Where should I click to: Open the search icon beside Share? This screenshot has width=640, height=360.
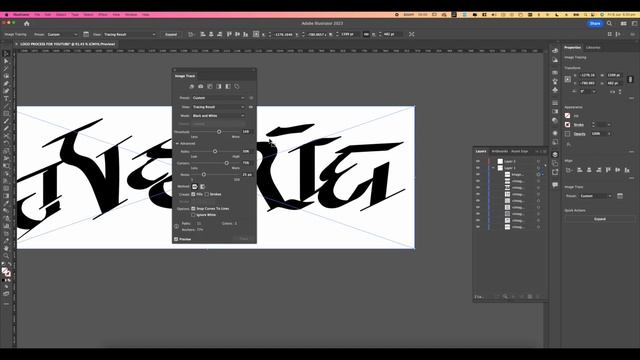tap(609, 24)
